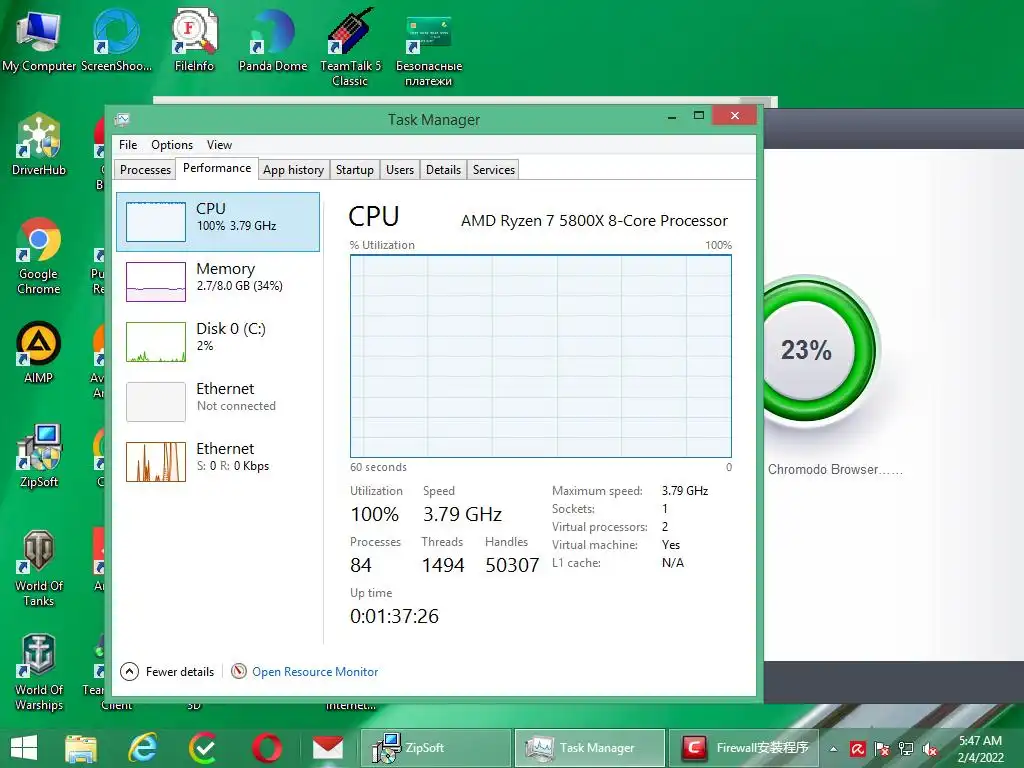The height and width of the screenshot is (768, 1024).
Task: Launch World Of Tanks desktop icon
Action: [x=39, y=567]
